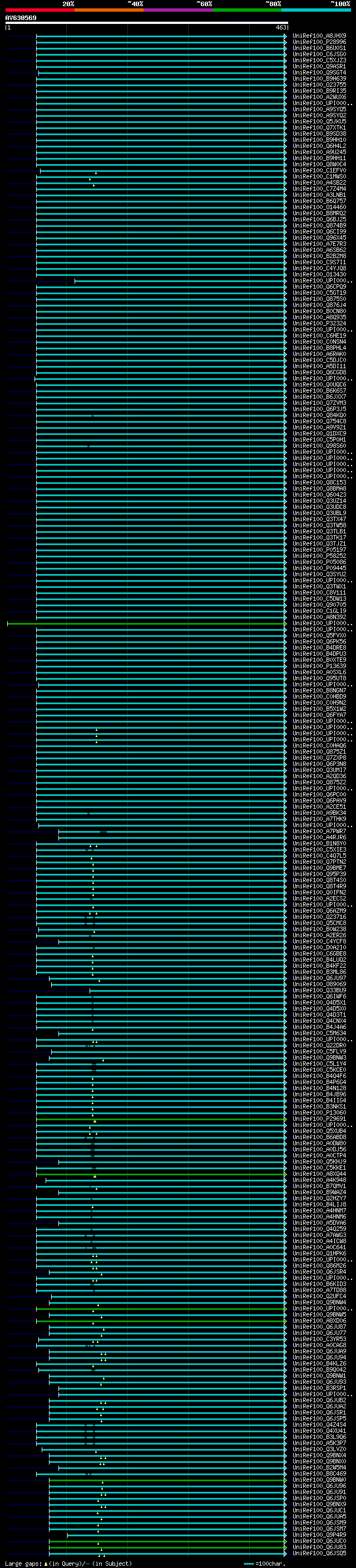This screenshot has height=1568, width=356.
Task: Open UniRef100_O14460 hit
Action: pos(319,207)
